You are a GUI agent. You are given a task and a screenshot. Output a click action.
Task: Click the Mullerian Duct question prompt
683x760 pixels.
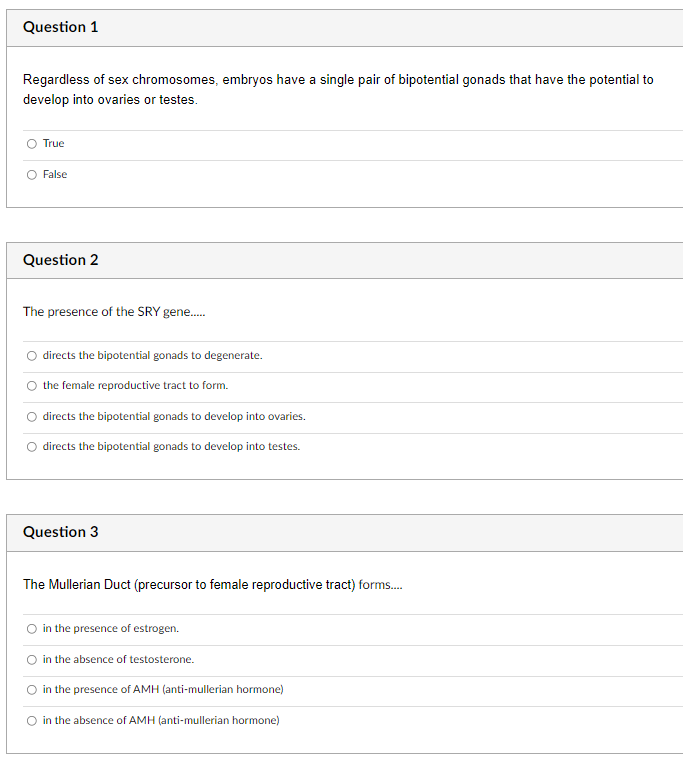[x=212, y=585]
